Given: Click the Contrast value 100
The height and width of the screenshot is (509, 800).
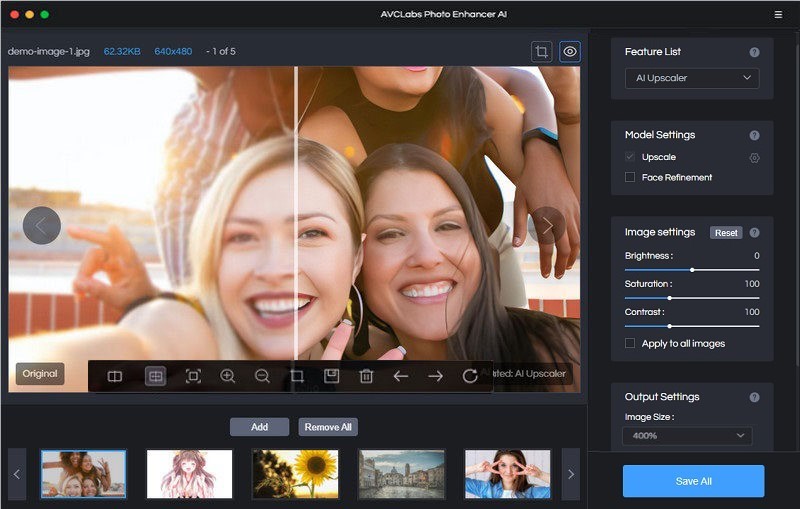Looking at the screenshot, I should [752, 312].
